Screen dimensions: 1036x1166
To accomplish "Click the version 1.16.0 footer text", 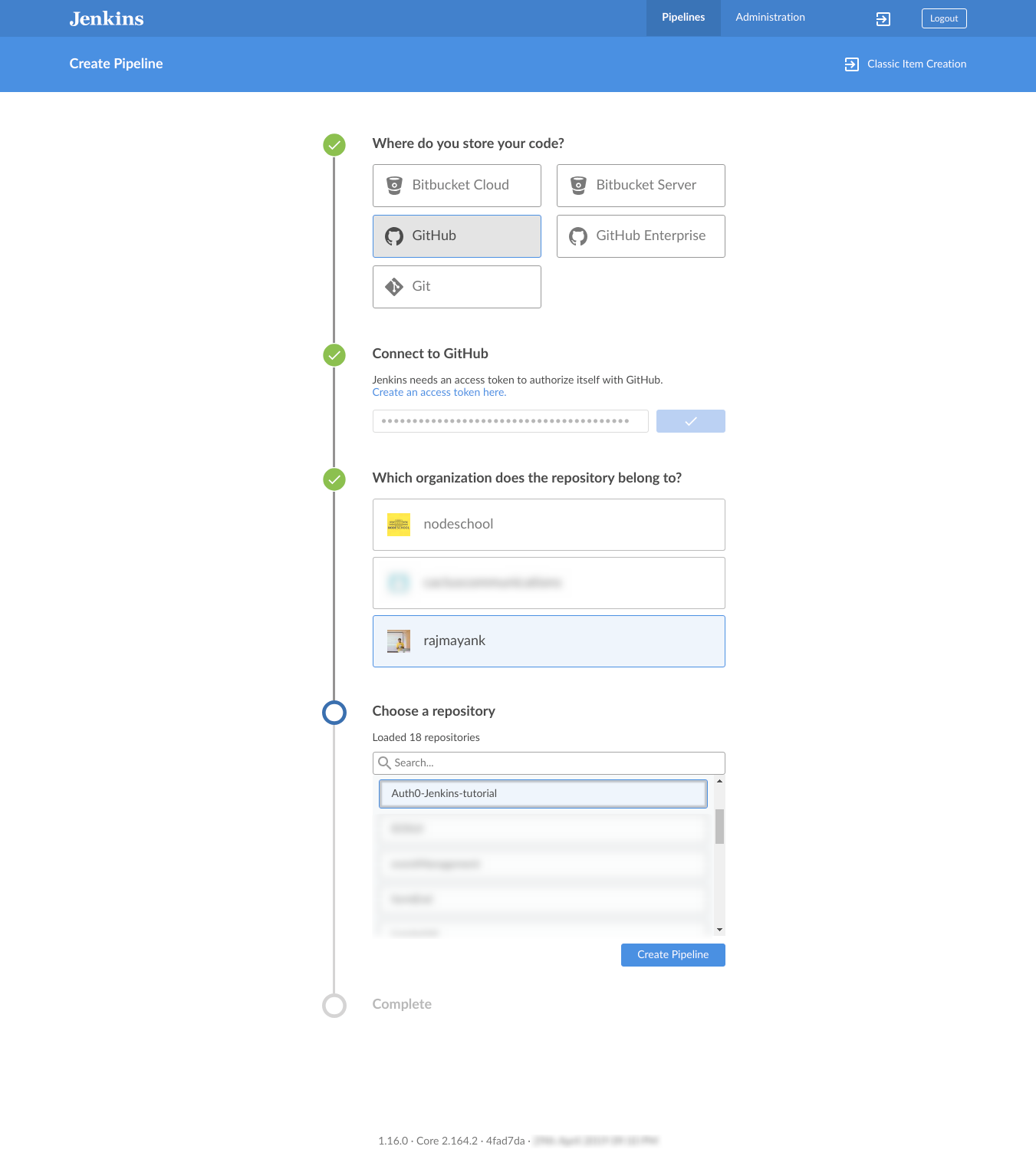I will click(393, 1141).
